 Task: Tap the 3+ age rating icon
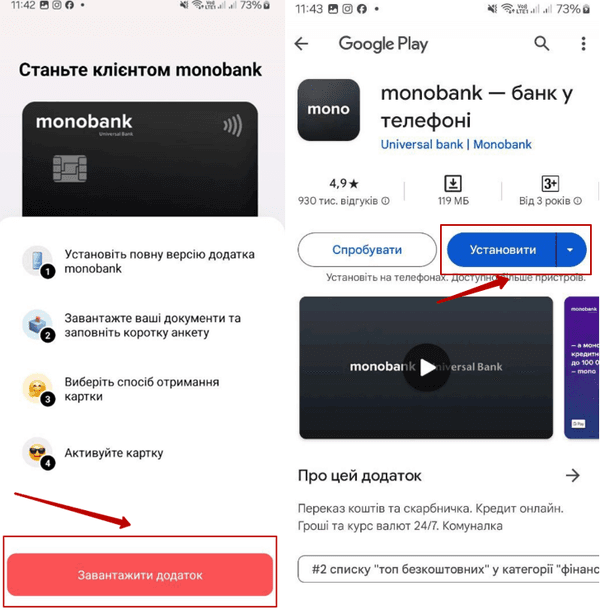550,183
